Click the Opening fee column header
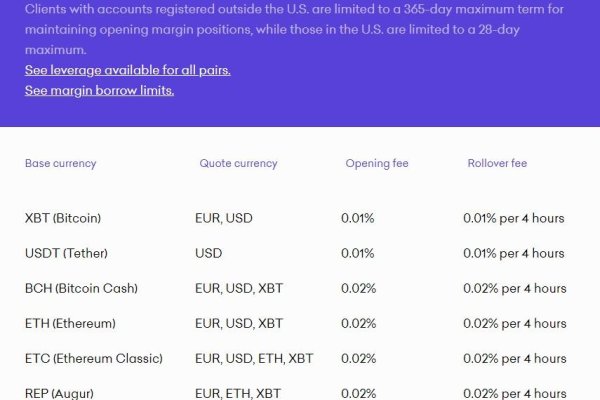Image resolution: width=600 pixels, height=400 pixels. click(x=377, y=163)
